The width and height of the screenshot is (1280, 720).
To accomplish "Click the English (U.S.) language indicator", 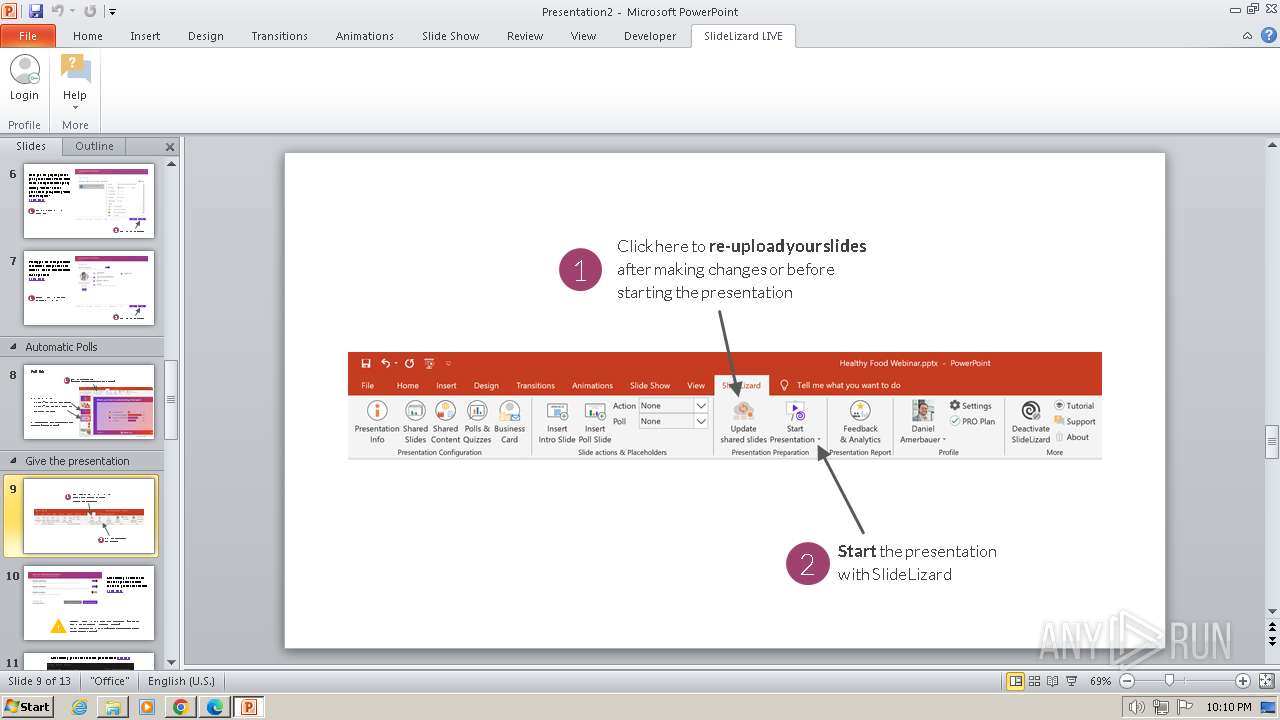I will (x=181, y=681).
